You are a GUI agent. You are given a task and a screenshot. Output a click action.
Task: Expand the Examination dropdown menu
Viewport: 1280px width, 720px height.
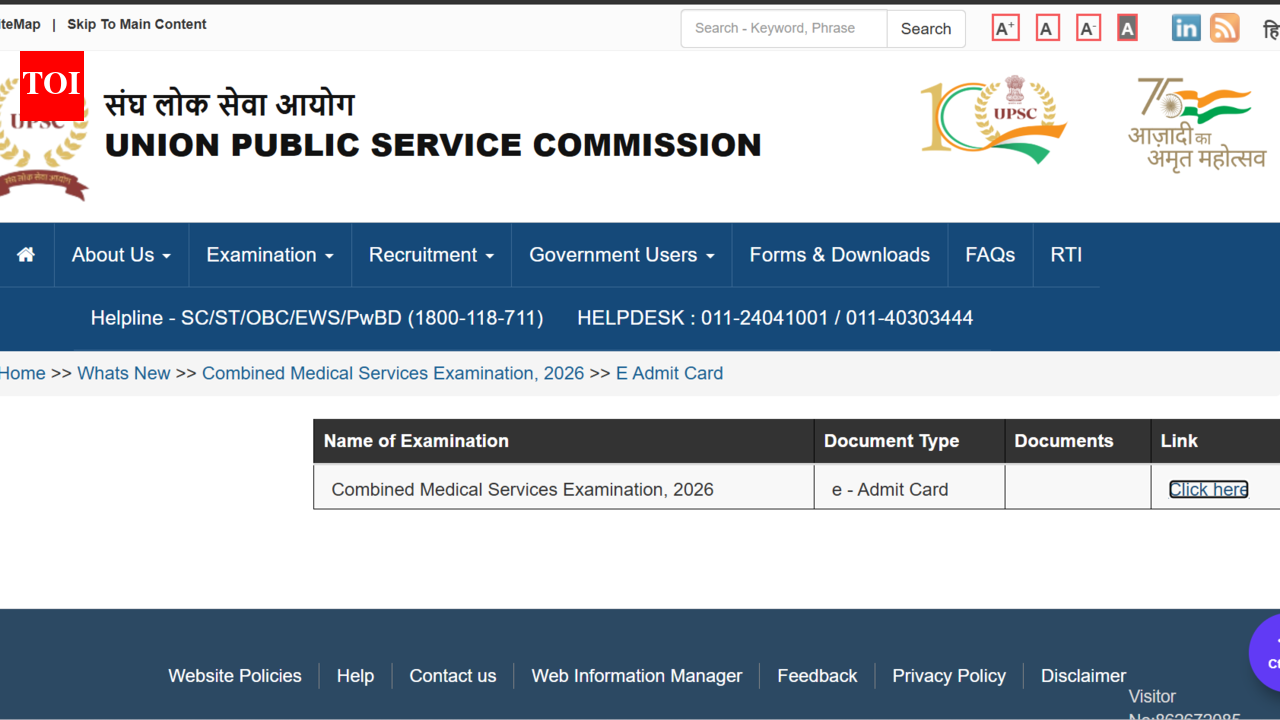[270, 255]
